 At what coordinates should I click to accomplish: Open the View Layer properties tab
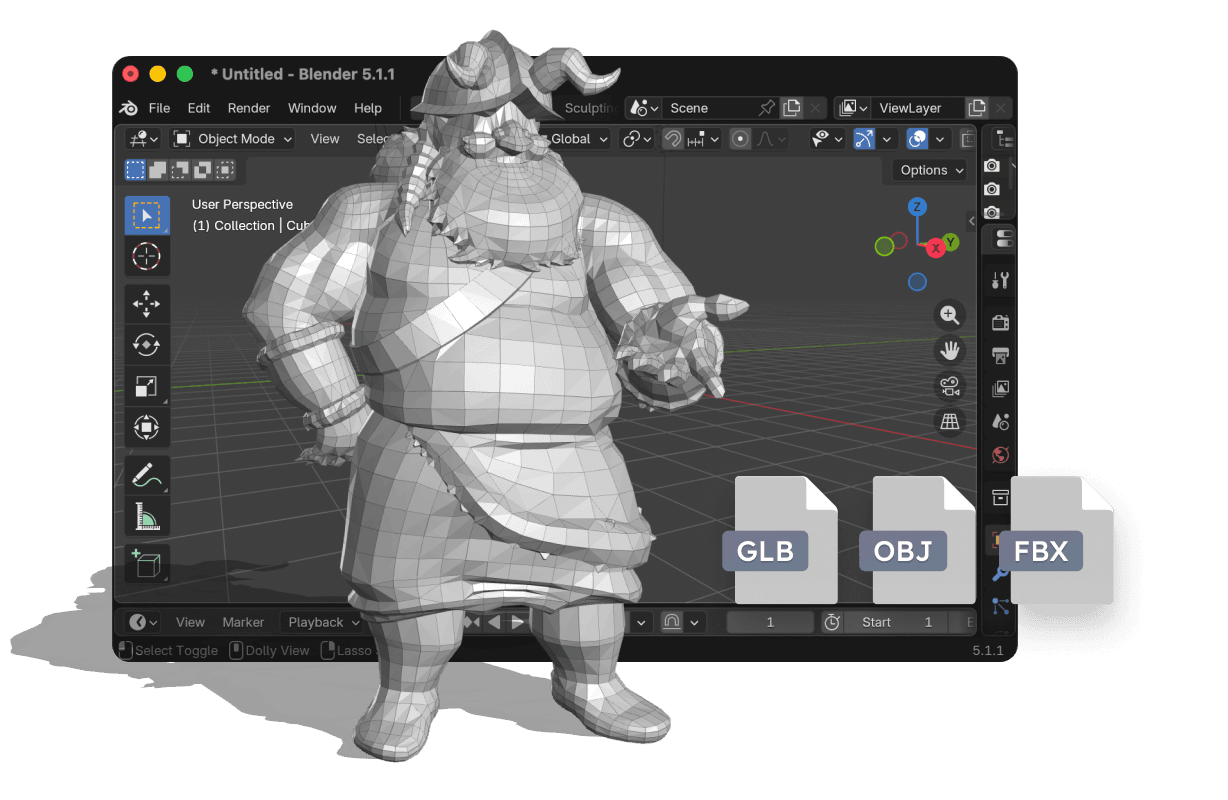click(x=1000, y=388)
